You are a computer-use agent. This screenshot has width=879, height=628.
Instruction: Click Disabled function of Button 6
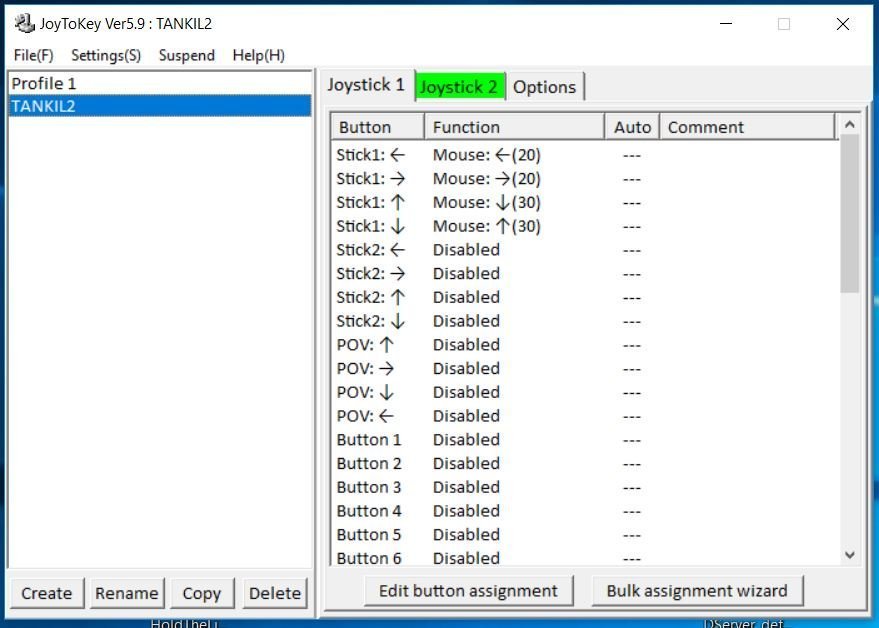(466, 558)
